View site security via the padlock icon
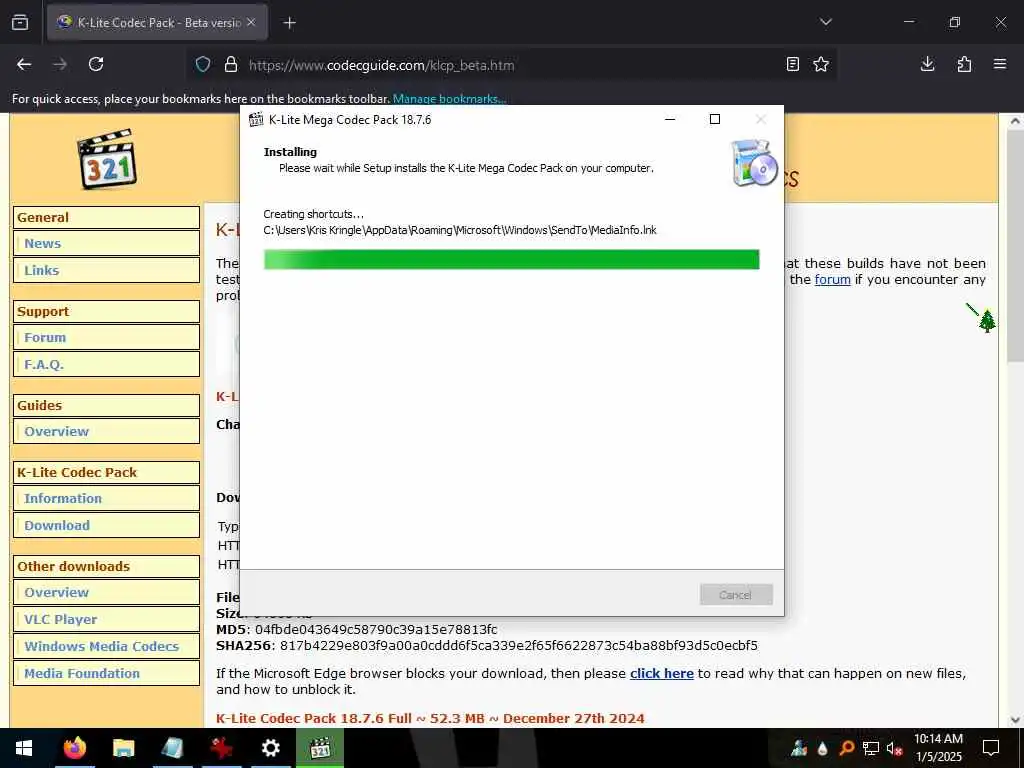The height and width of the screenshot is (768, 1024). [x=231, y=65]
